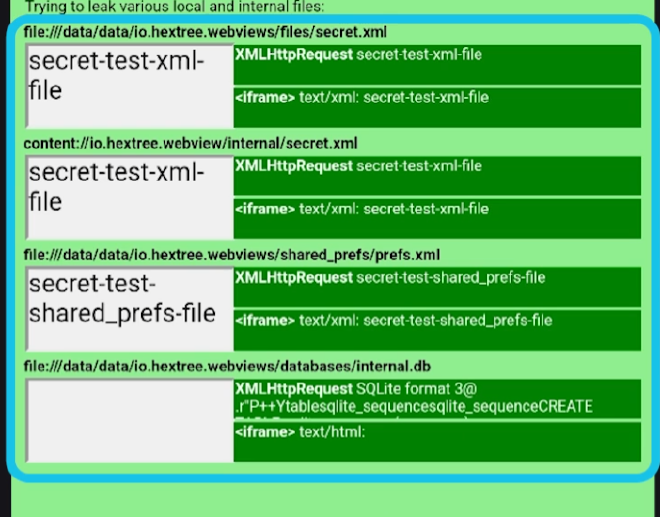Click the <iframe> text/xml secret-test-shared_prefs-file result

[437, 330]
